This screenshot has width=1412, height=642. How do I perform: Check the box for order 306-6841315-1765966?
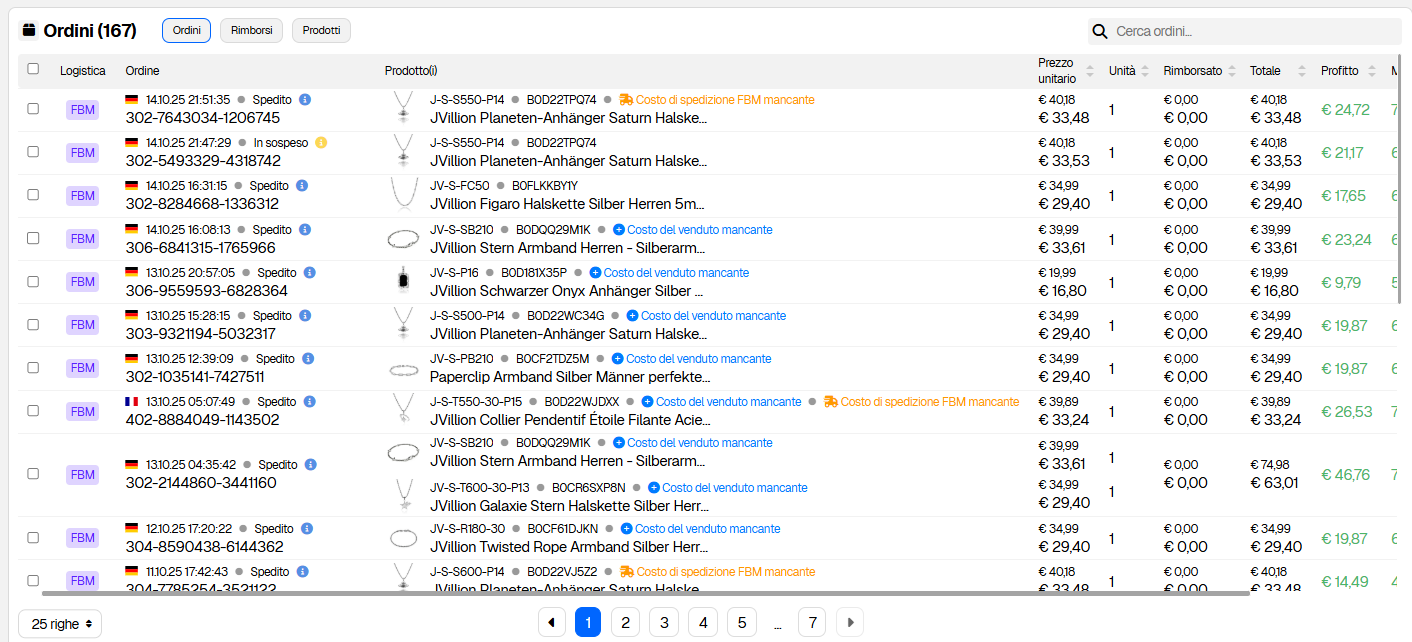(x=33, y=238)
